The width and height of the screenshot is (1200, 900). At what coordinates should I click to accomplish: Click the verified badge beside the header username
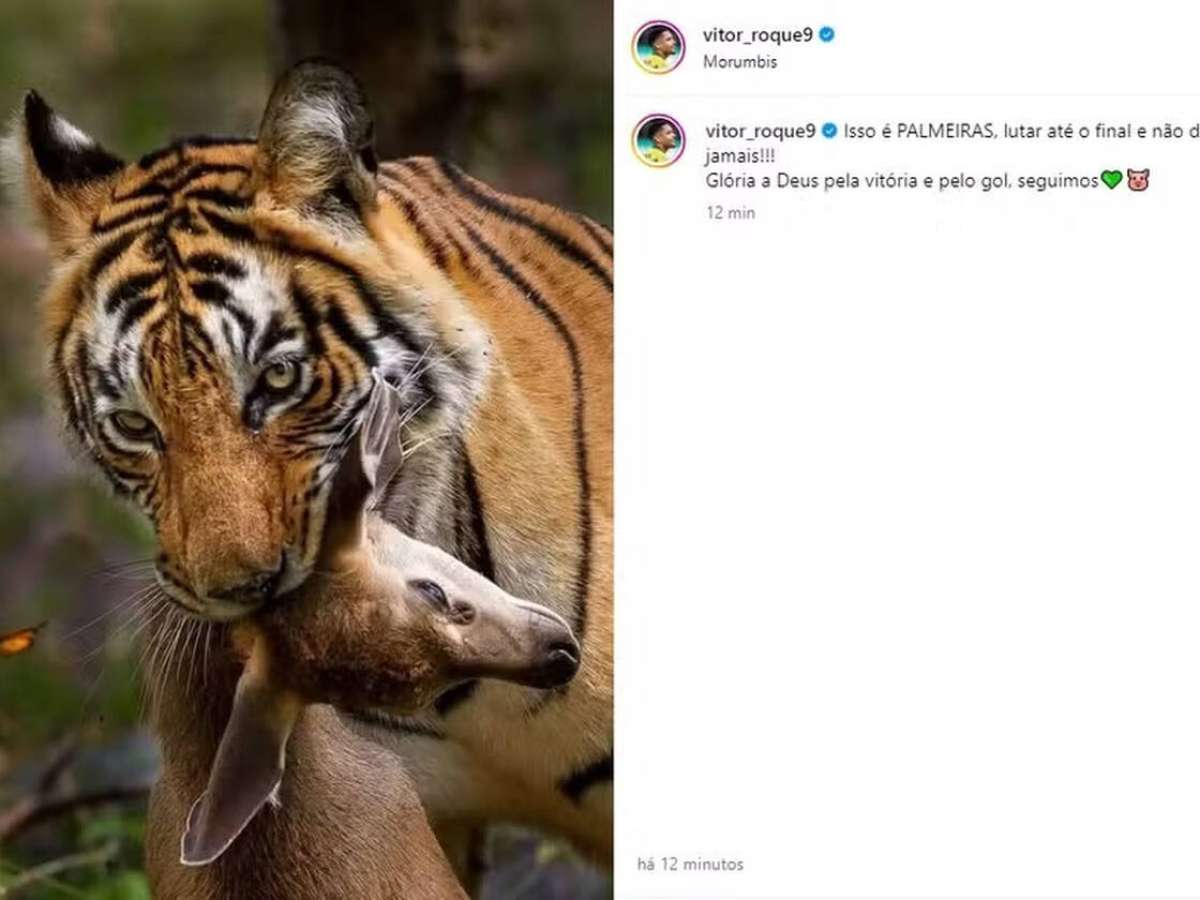point(827,35)
